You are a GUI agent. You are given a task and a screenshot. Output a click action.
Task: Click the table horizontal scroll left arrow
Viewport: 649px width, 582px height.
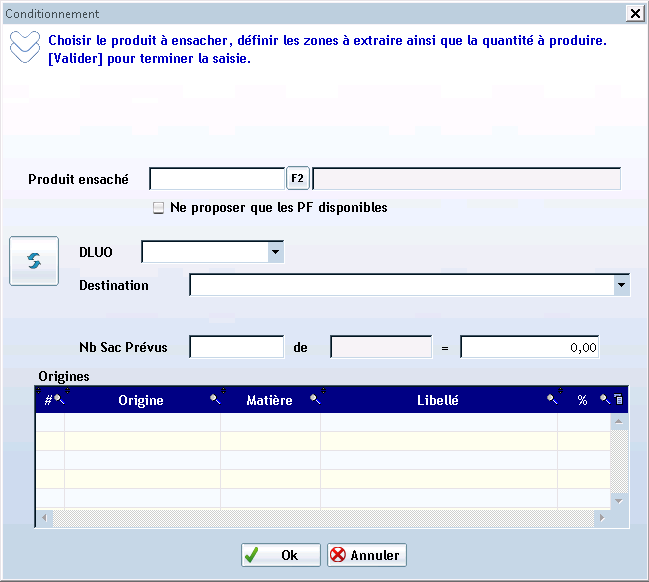(44, 518)
